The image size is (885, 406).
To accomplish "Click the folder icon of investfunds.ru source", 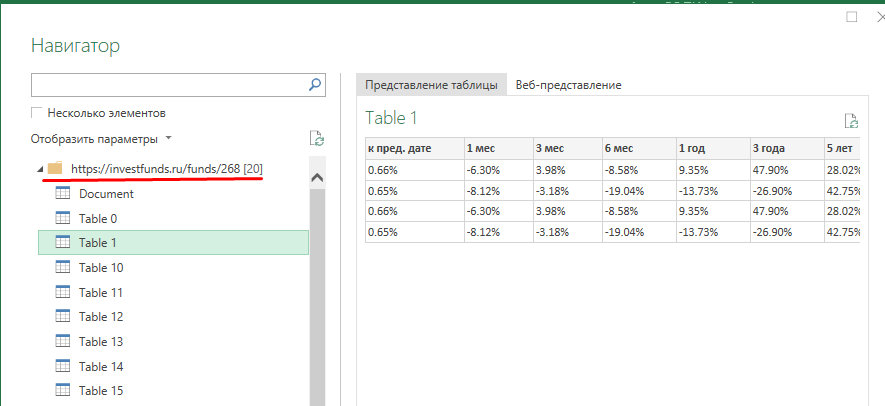I will [55, 168].
